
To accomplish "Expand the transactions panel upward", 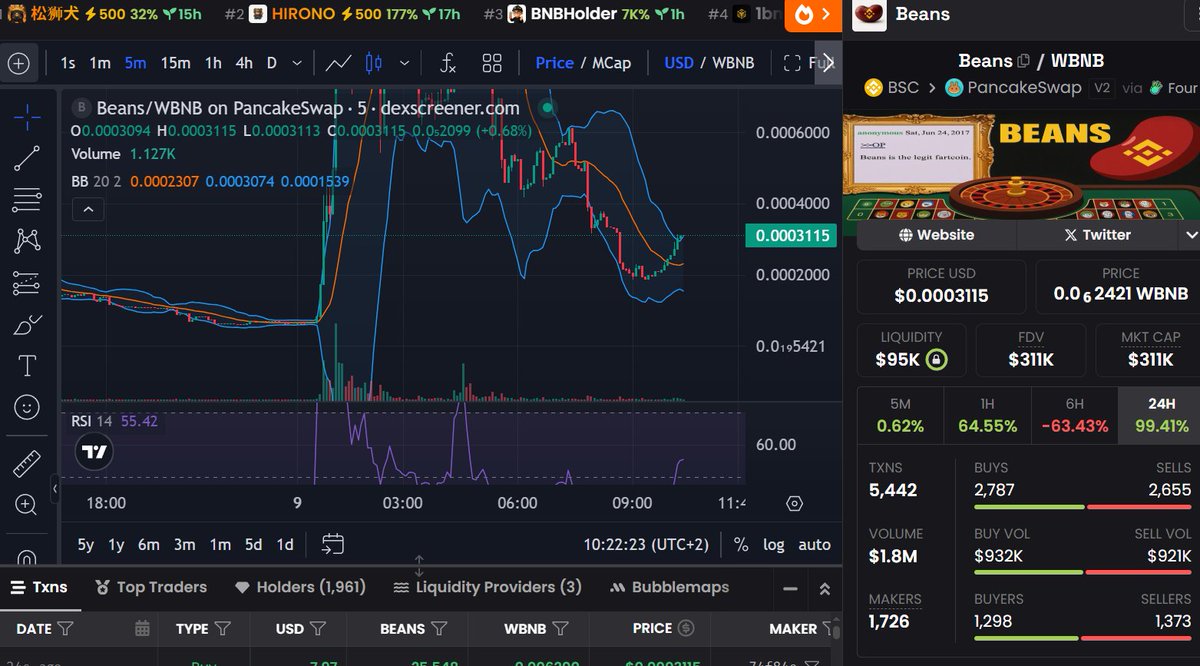I will tap(824, 588).
